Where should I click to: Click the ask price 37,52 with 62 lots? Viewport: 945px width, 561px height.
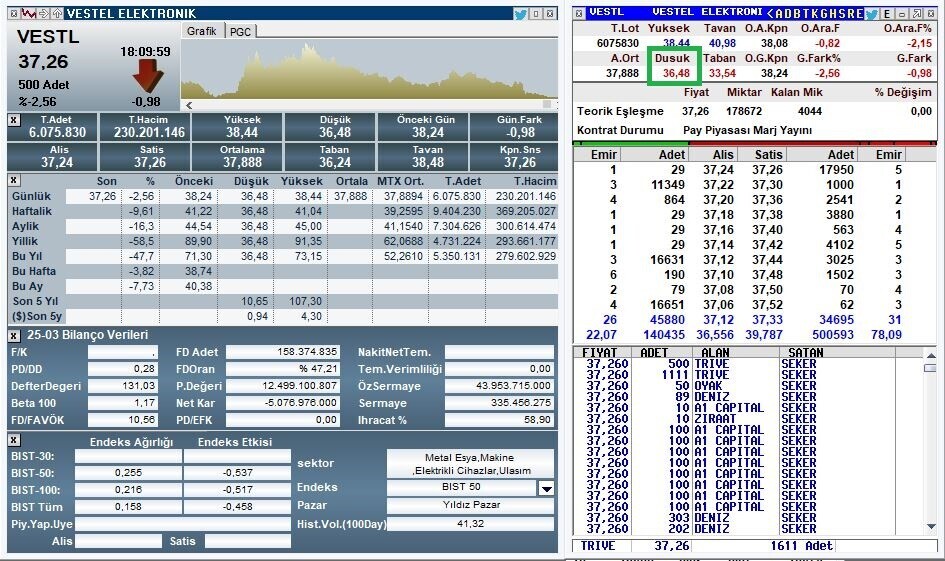tap(767, 305)
